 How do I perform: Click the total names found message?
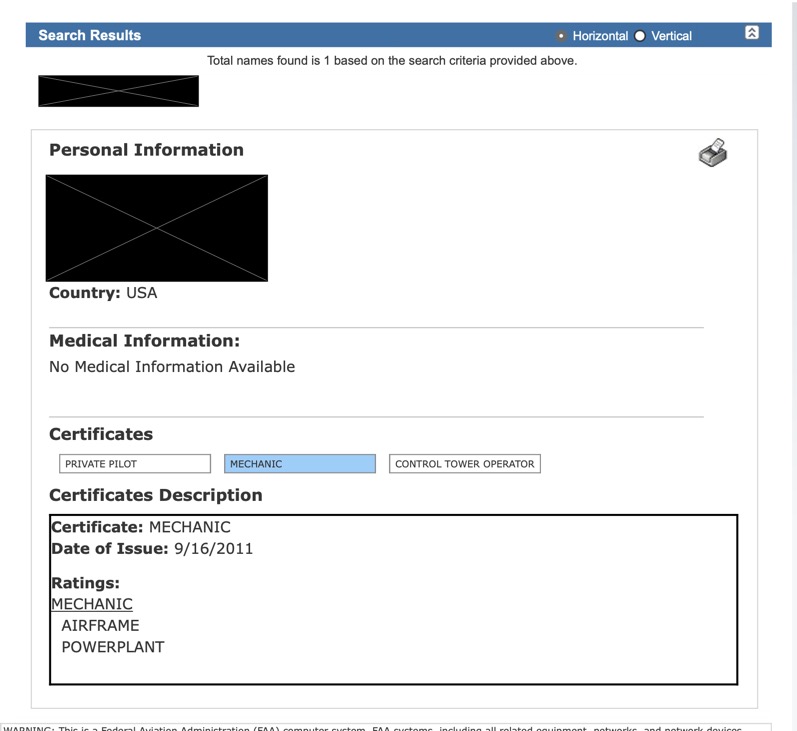(392, 61)
